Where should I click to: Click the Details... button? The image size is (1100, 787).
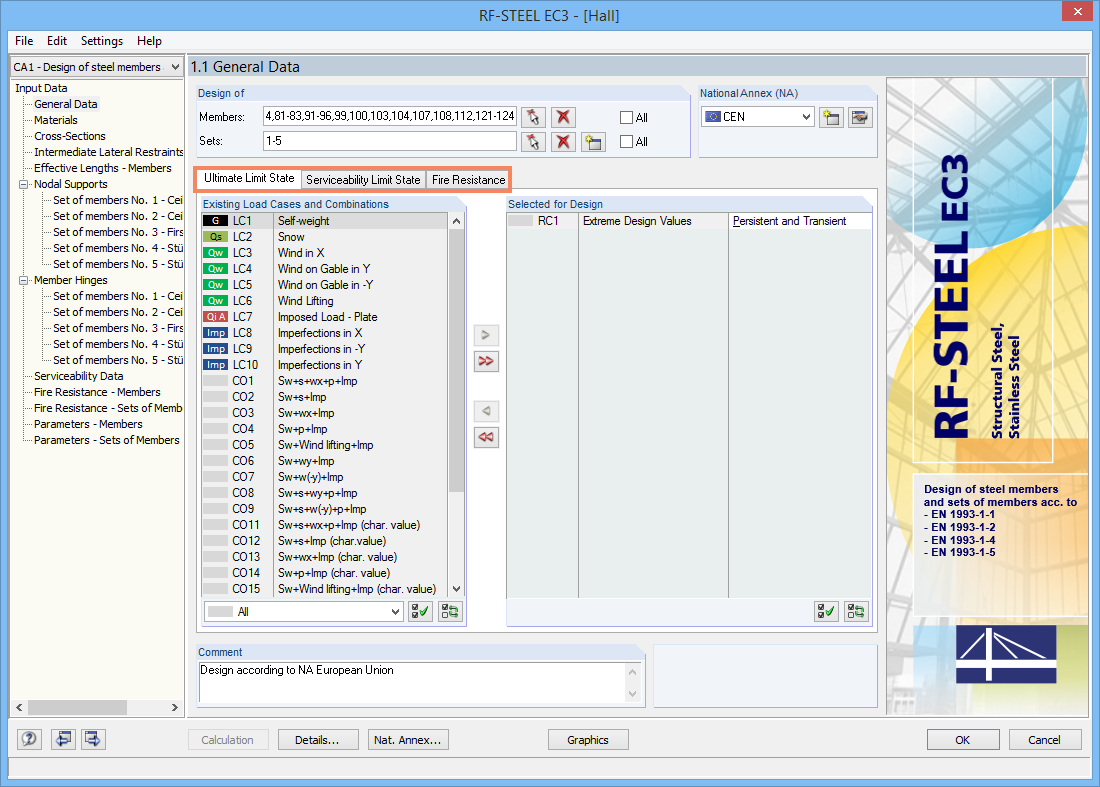[318, 740]
